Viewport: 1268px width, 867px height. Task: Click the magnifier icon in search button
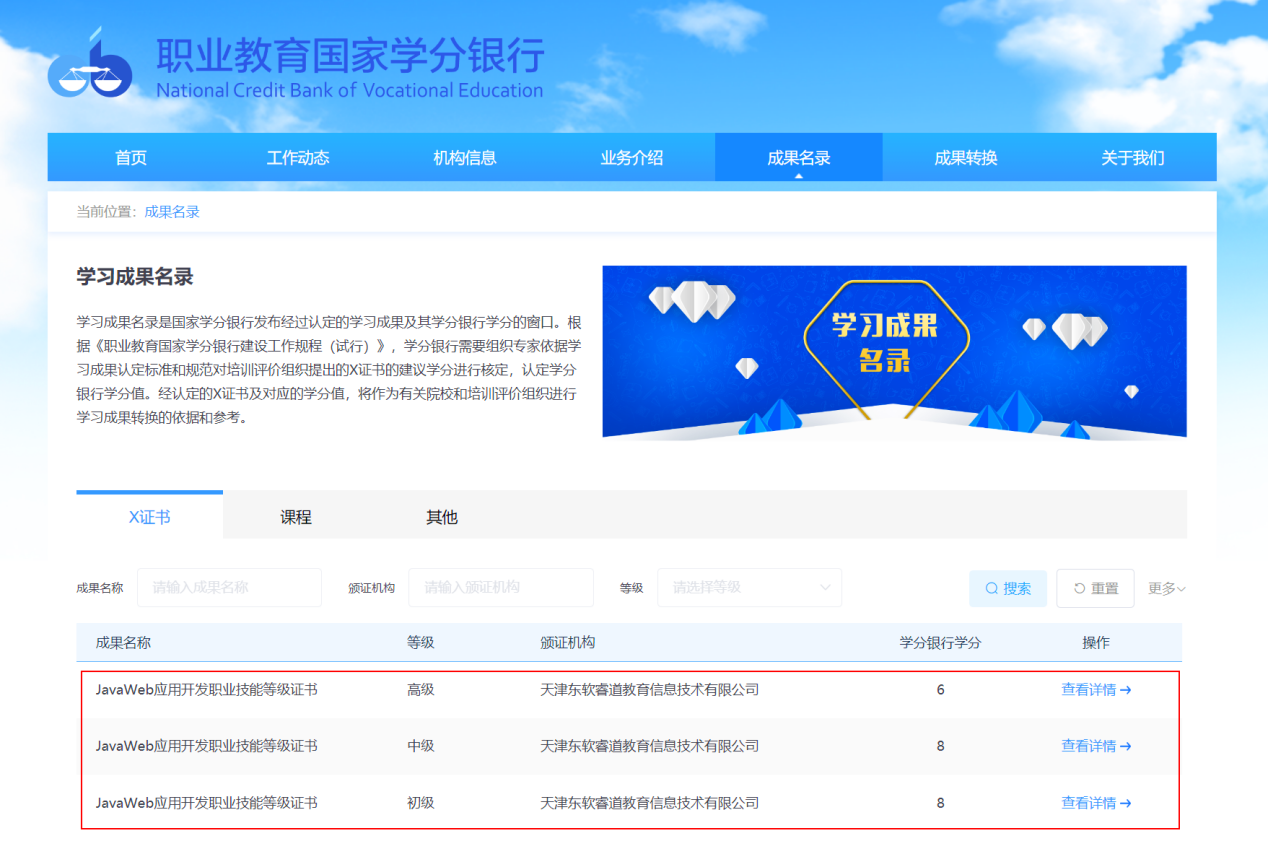[991, 589]
